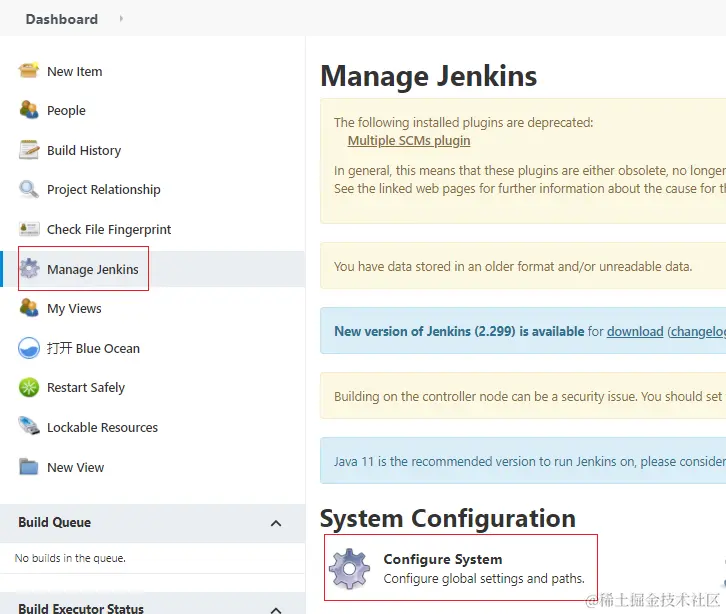Open Check File Fingerprint
The height and width of the screenshot is (614, 726).
pos(109,230)
